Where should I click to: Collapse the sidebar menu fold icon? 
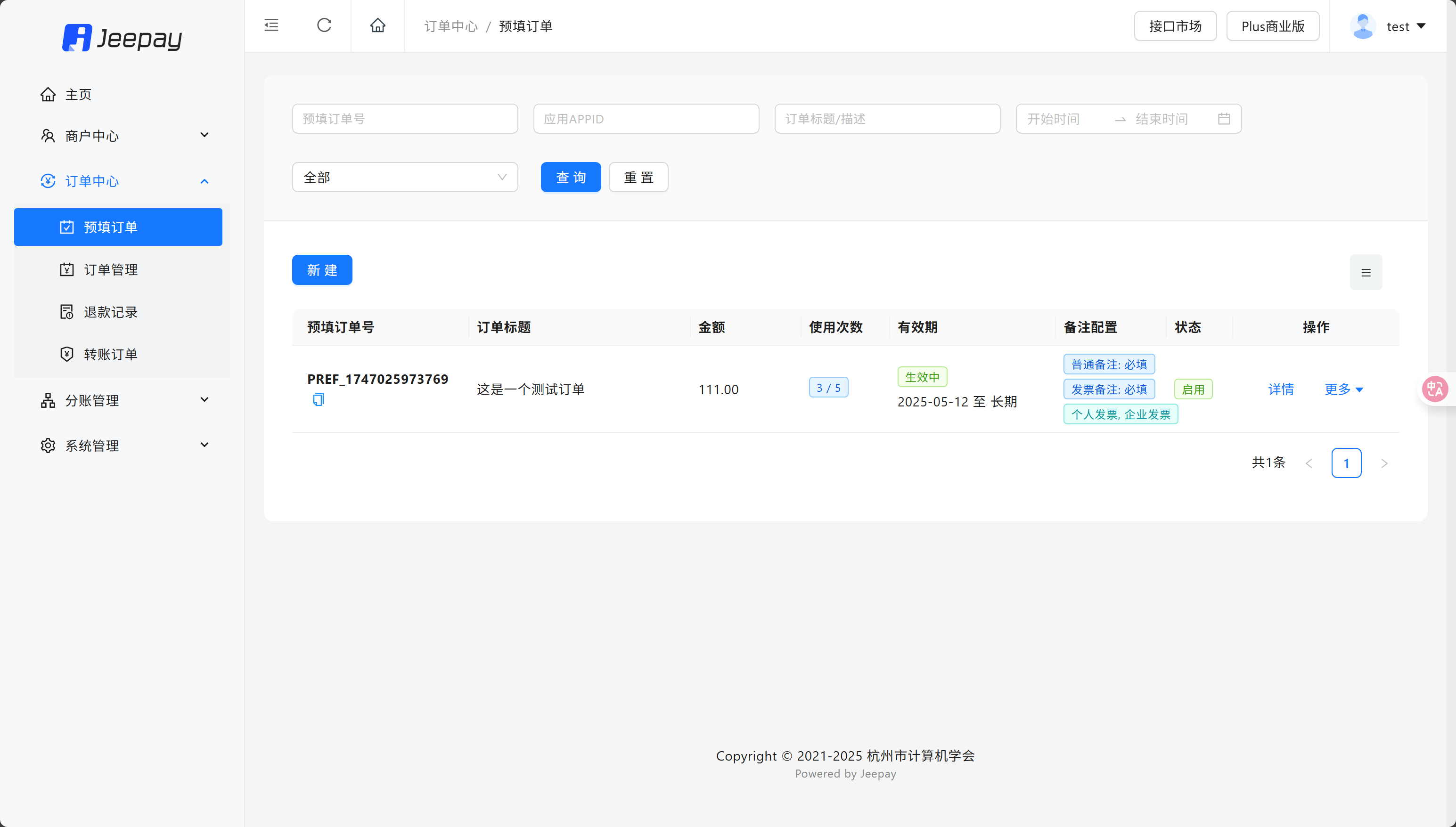(271, 25)
